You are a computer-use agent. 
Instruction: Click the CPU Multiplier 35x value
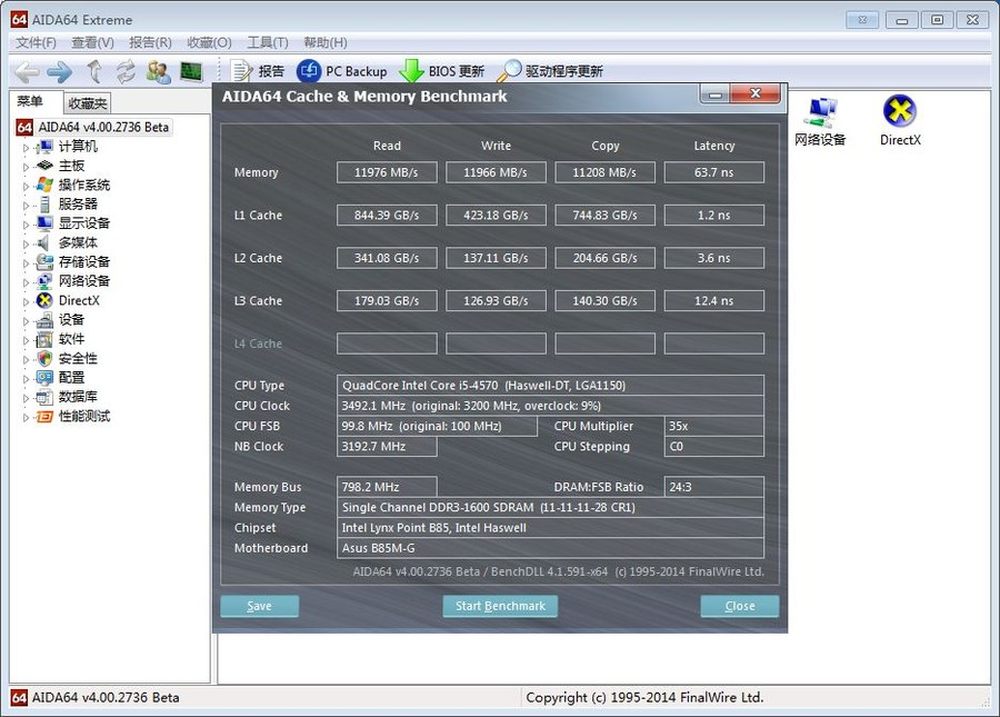[714, 426]
